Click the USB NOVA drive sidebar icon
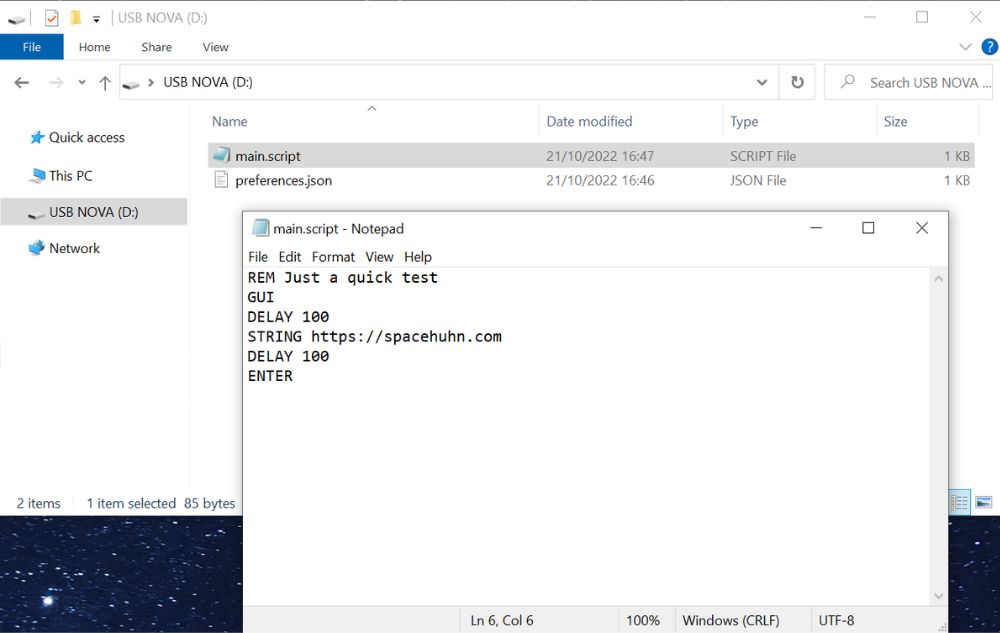 tap(36, 214)
